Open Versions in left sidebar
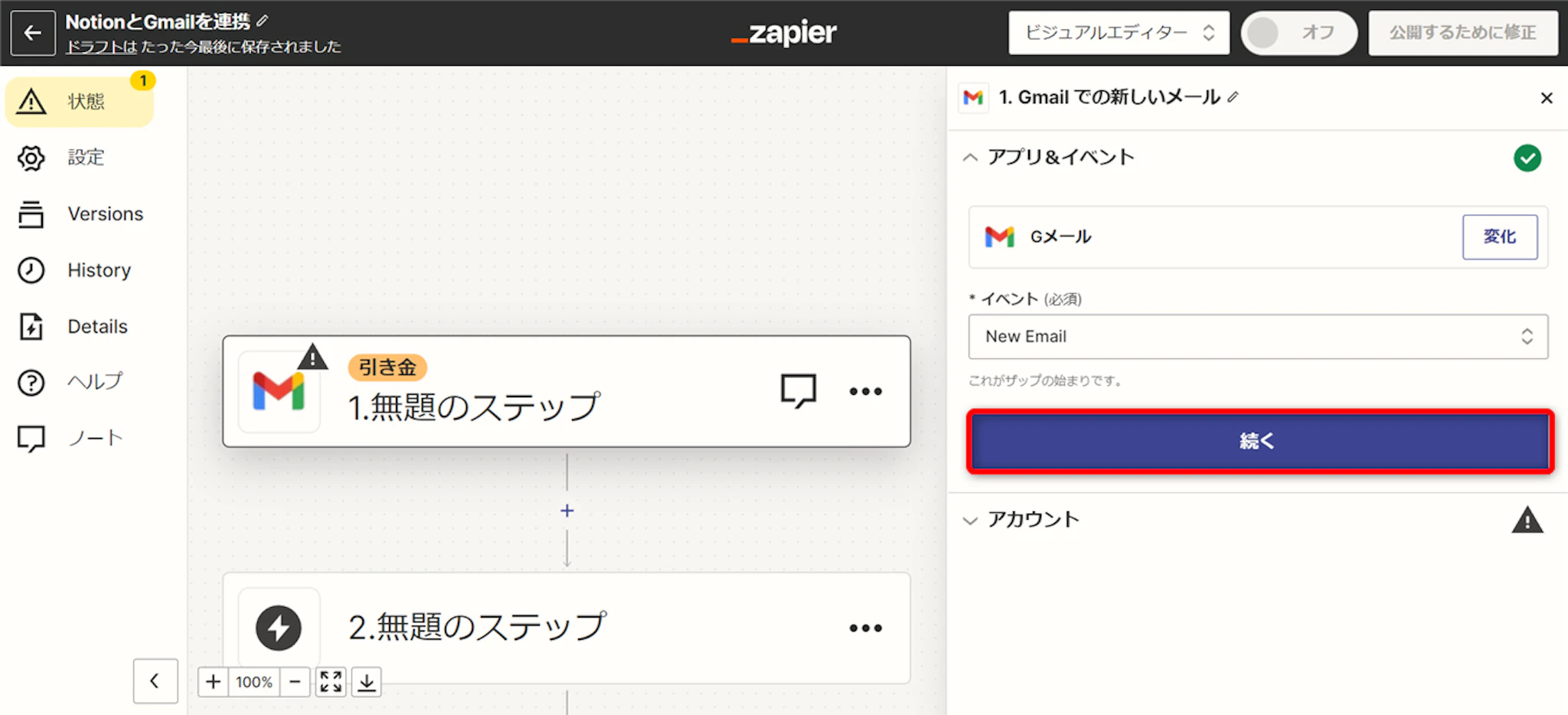Screen dimensions: 1568x715 pos(105,214)
